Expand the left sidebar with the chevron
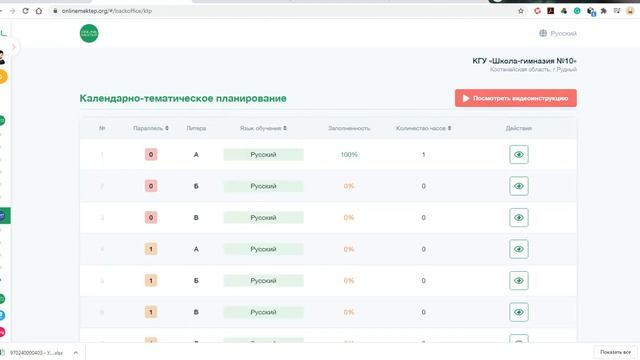Screen dimensions: 640x360 pos(14,47)
